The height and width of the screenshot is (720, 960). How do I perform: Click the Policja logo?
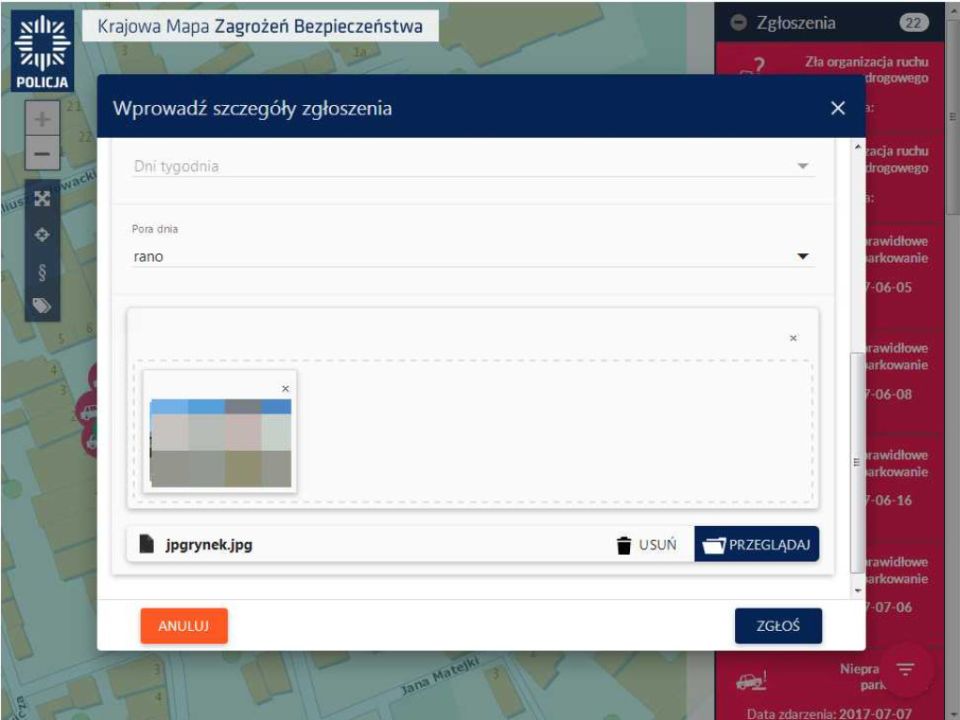coord(42,50)
